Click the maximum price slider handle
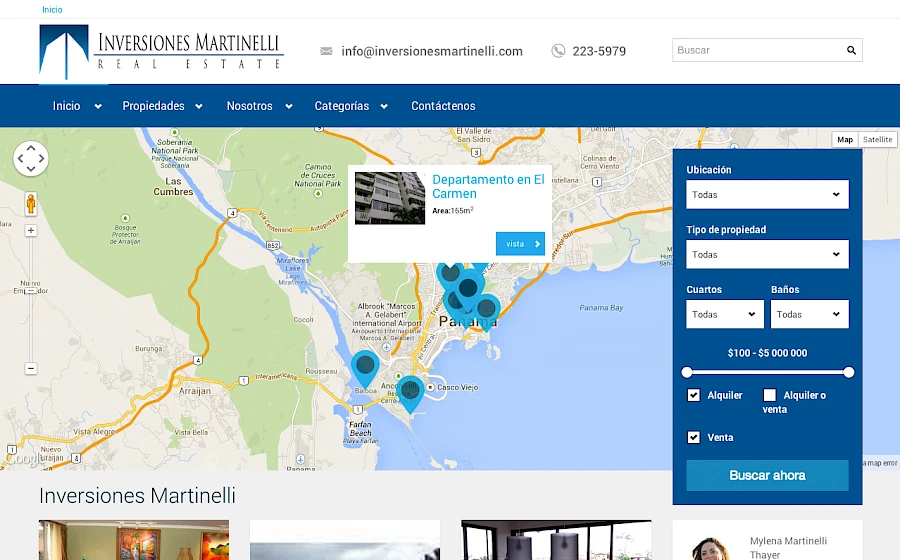This screenshot has width=900, height=560. (849, 372)
